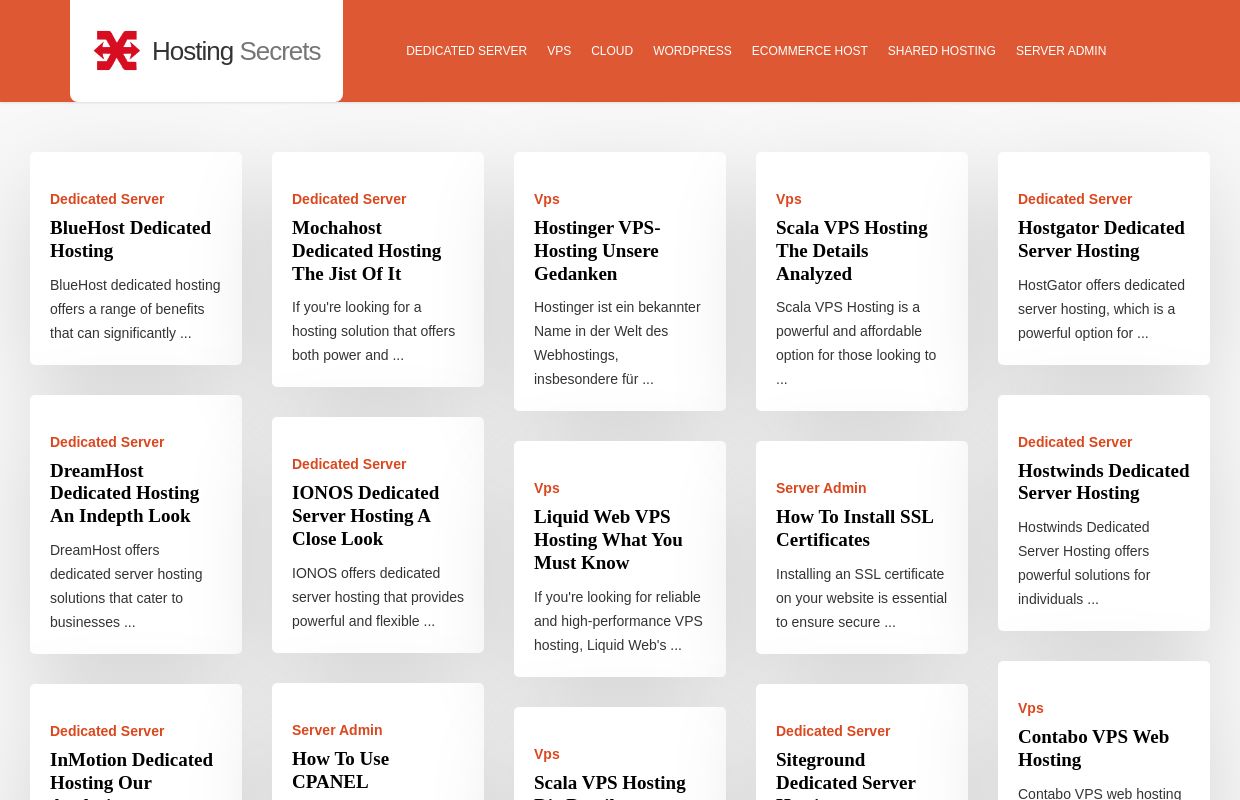Click excerpt "If you're looking for reliable and high-performance"
The width and height of the screenshot is (1240, 800).
coord(618,621)
